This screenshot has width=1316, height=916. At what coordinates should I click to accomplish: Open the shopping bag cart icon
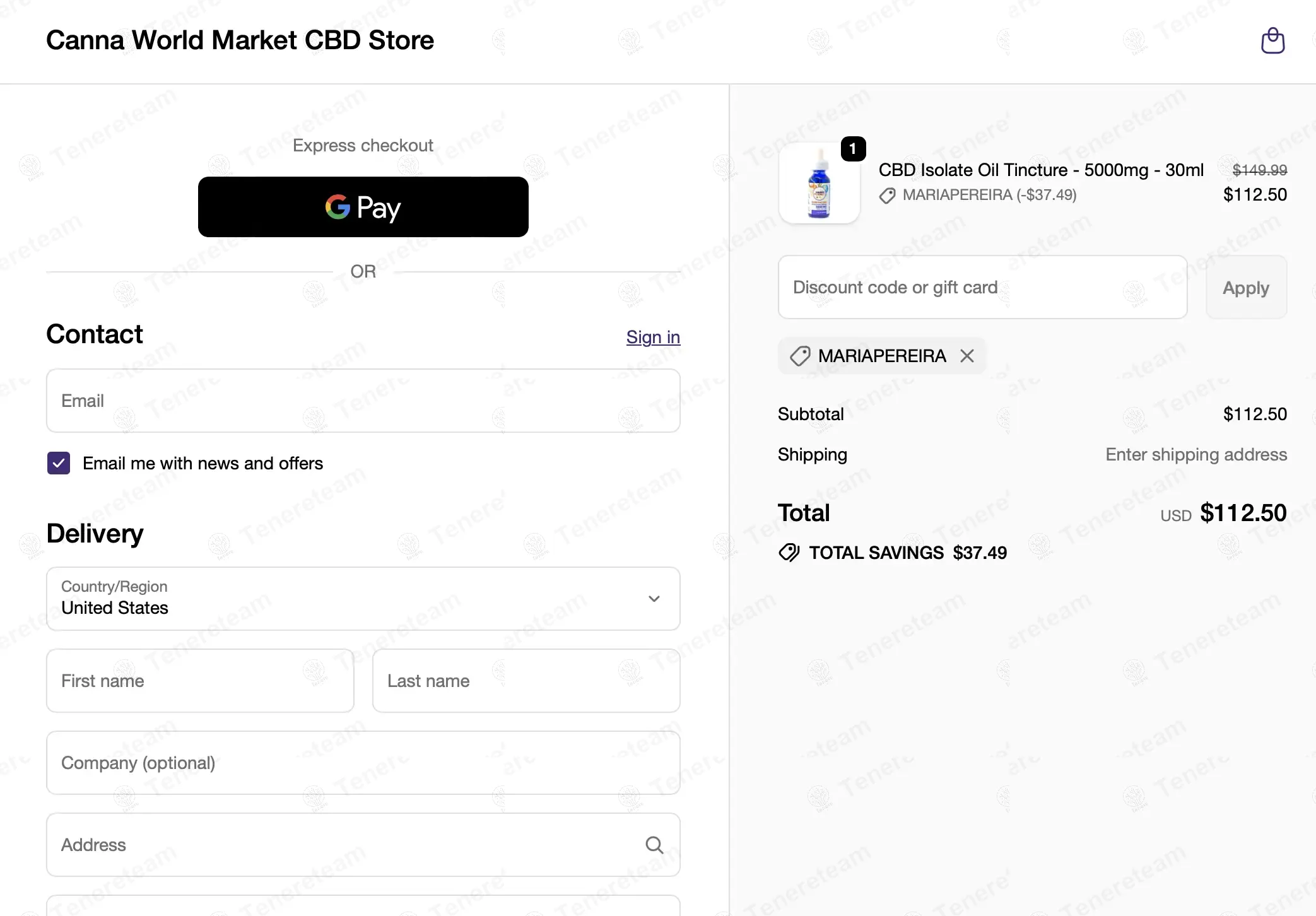(1272, 41)
